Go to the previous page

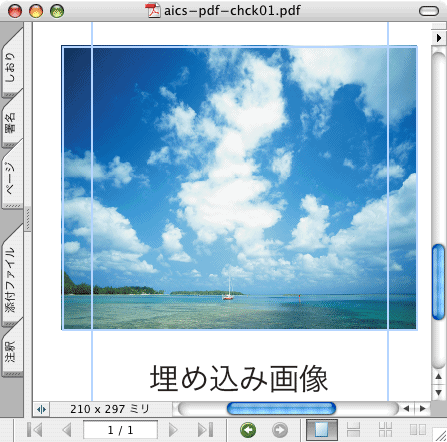(67, 430)
